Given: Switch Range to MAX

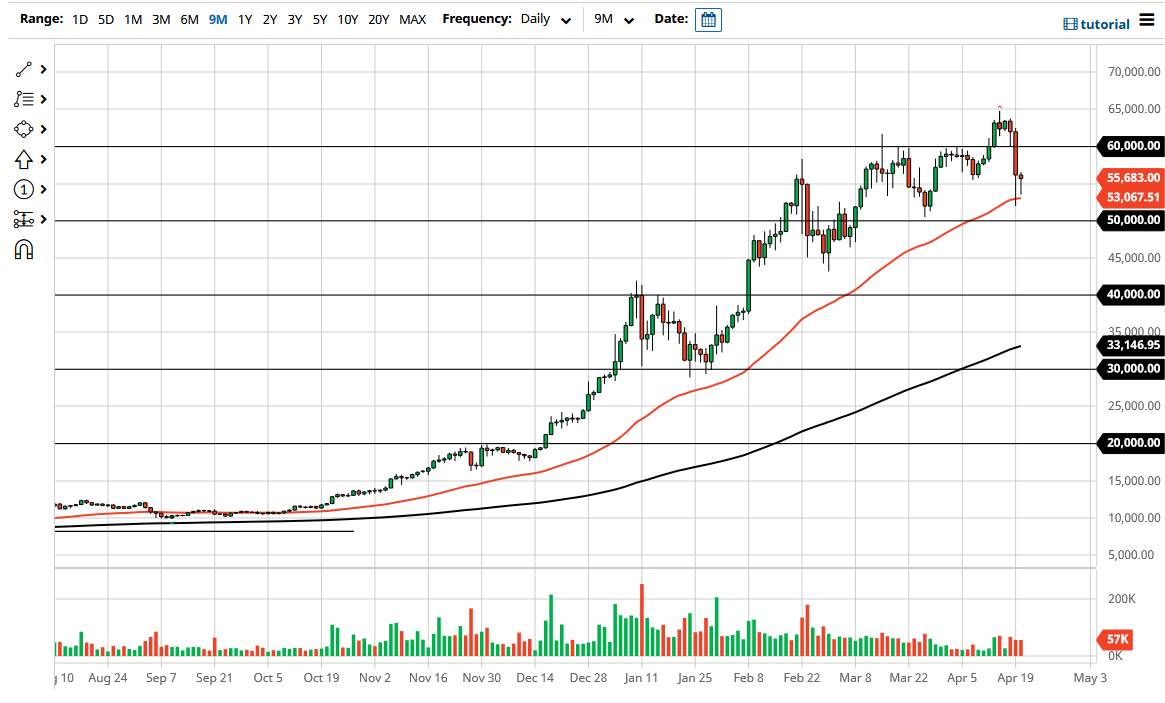Looking at the screenshot, I should (x=412, y=18).
